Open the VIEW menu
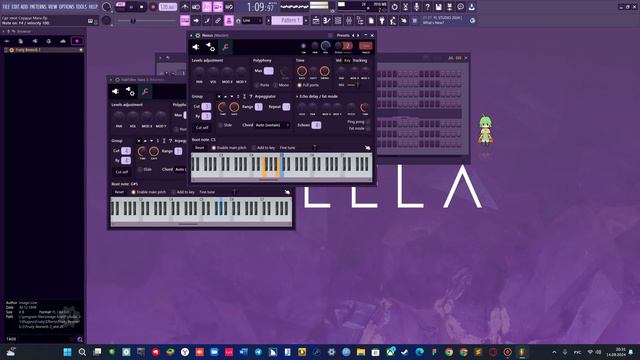The width and height of the screenshot is (640, 360). 53,7
